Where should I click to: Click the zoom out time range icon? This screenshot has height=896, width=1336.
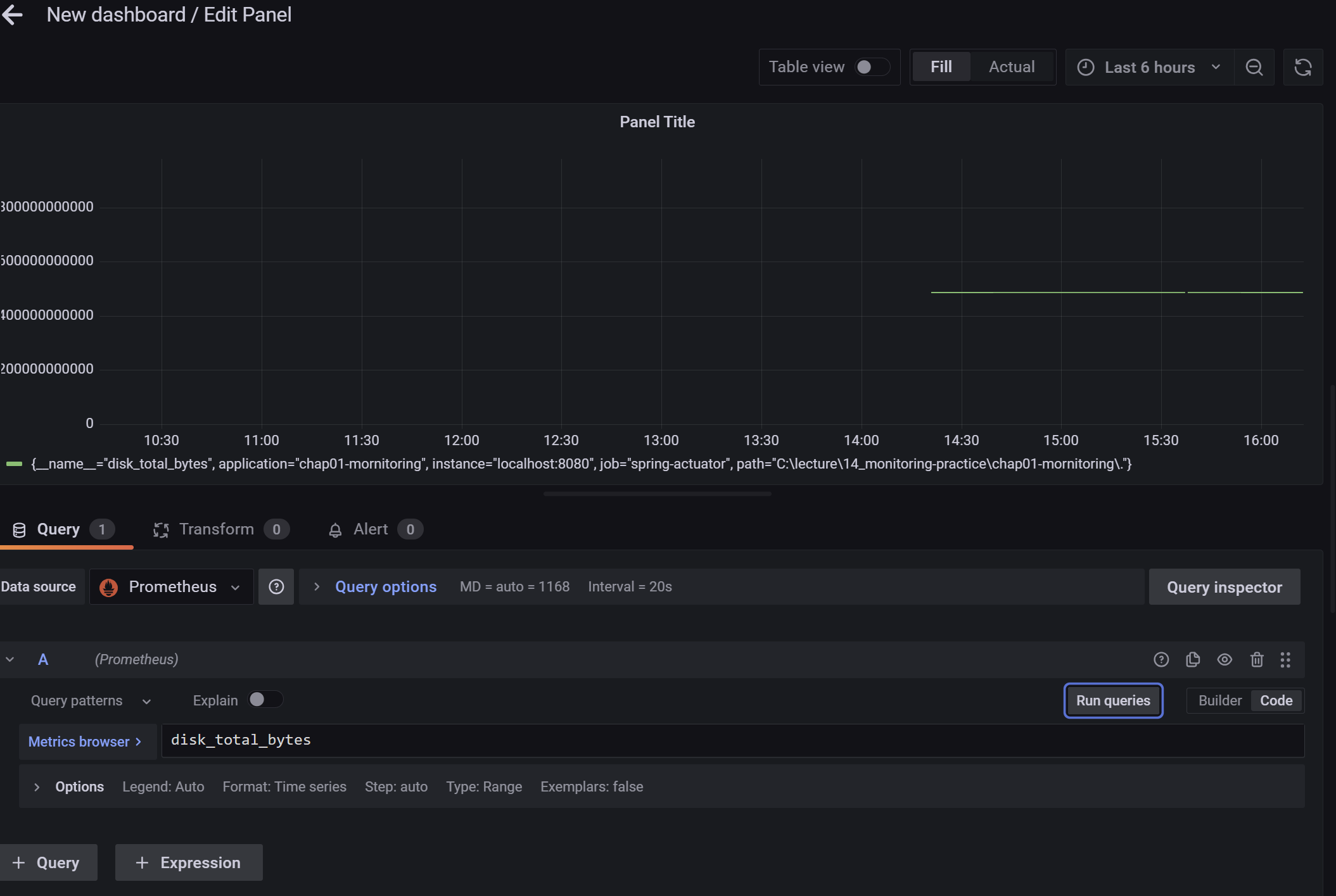[1254, 67]
